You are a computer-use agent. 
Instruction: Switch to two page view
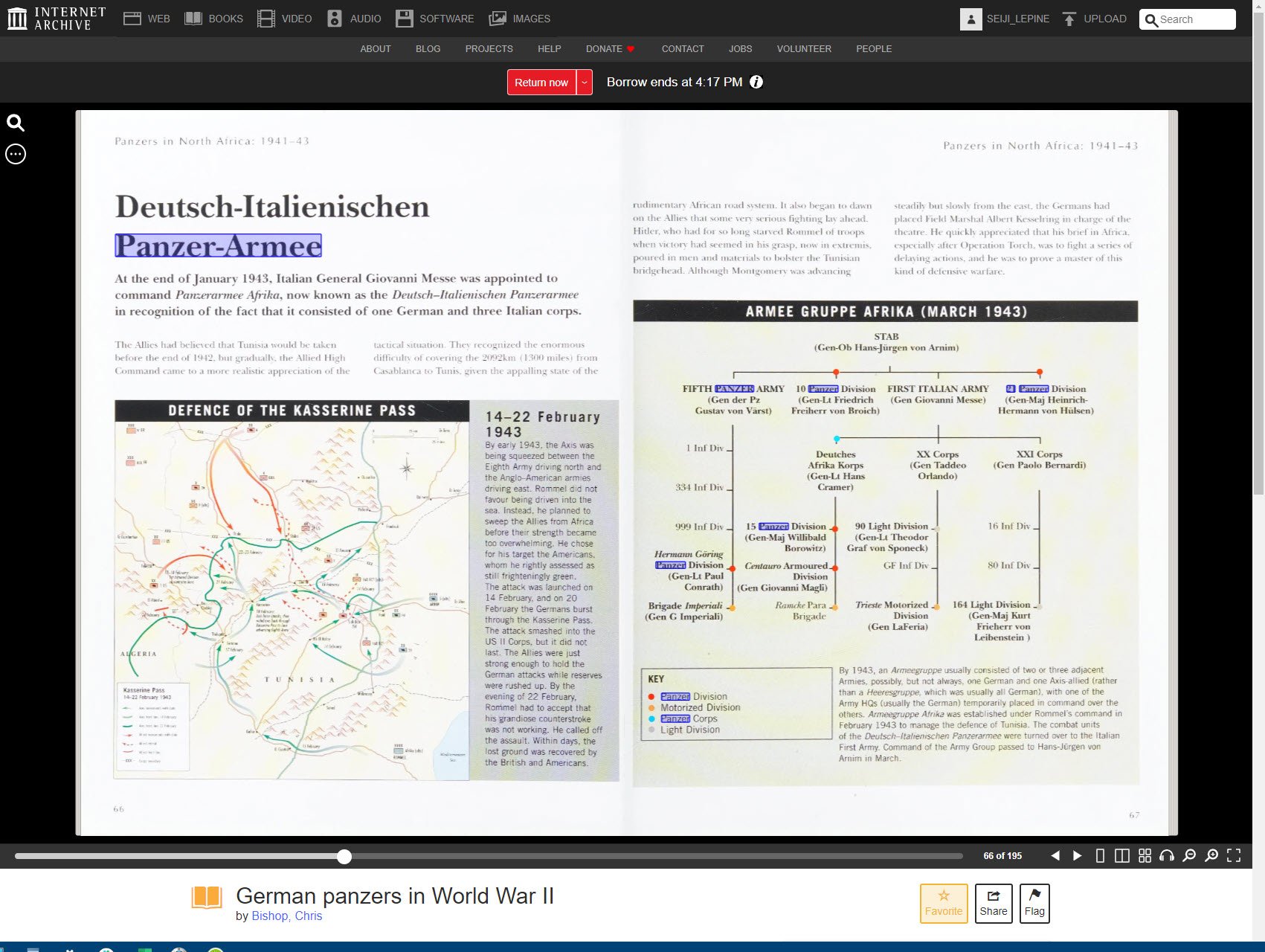click(1122, 856)
